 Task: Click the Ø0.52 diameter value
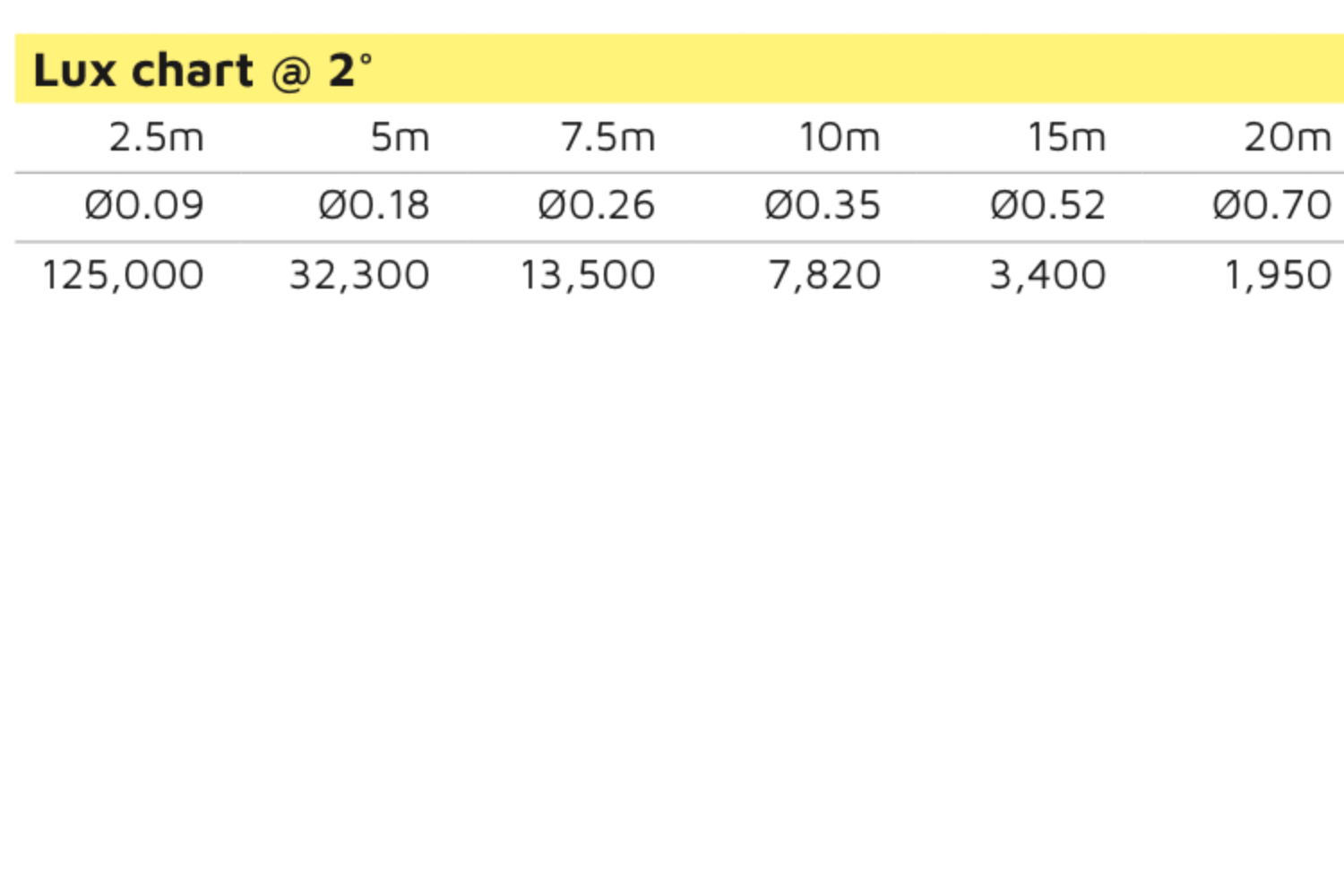click(1047, 206)
